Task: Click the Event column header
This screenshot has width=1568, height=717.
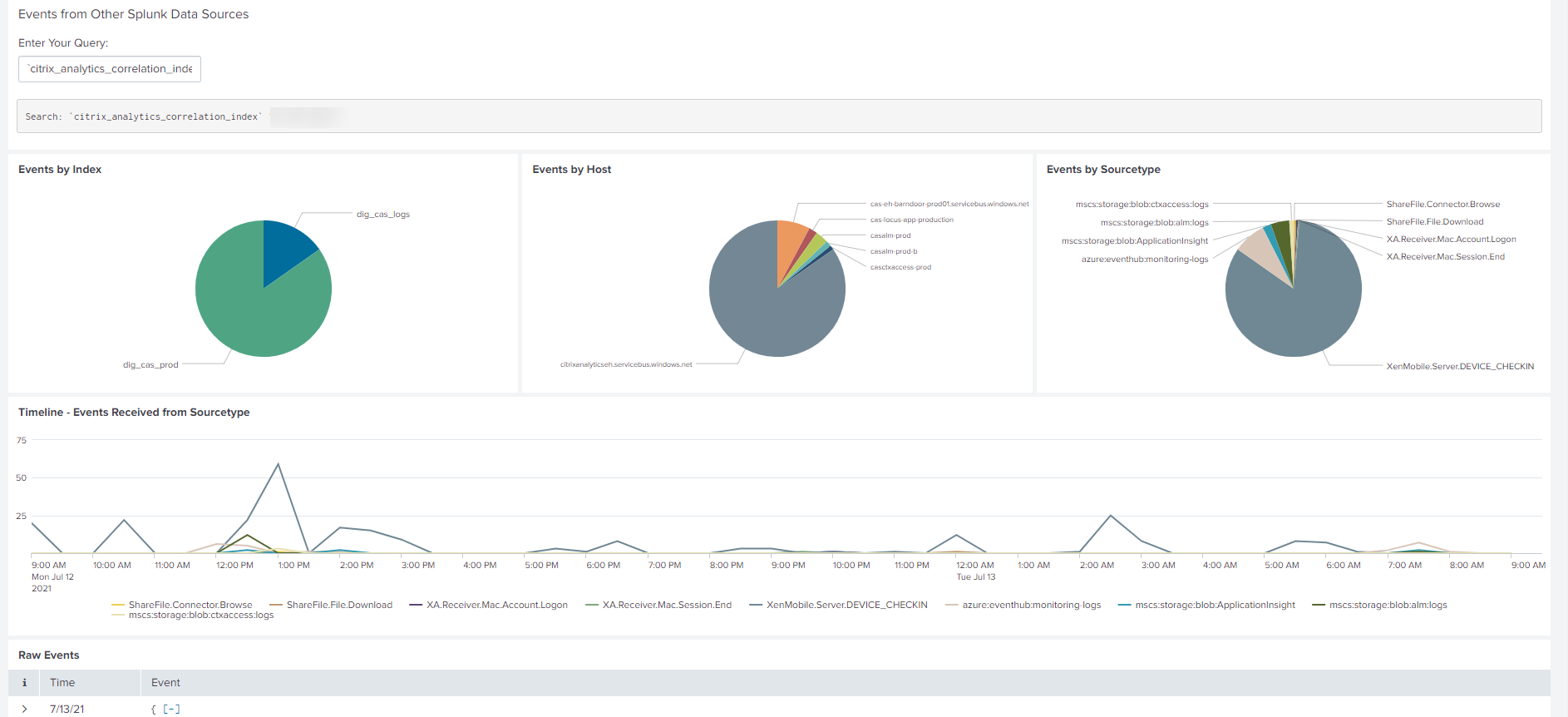Action: pyautogui.click(x=165, y=683)
